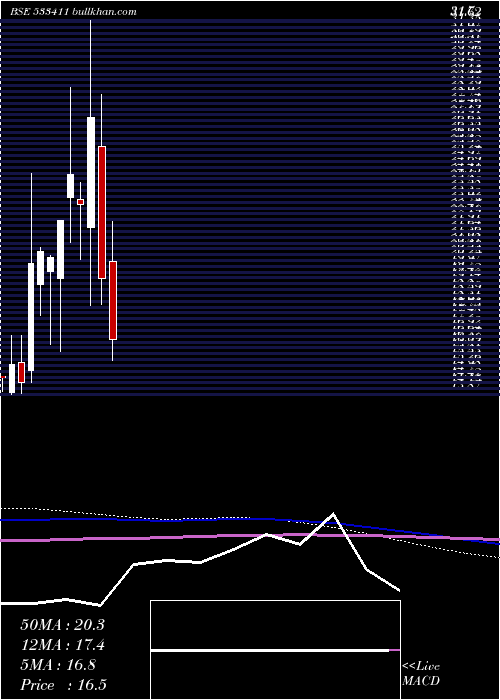Click the 'Price : 16.5' reading
The image size is (500, 700).
(63, 685)
